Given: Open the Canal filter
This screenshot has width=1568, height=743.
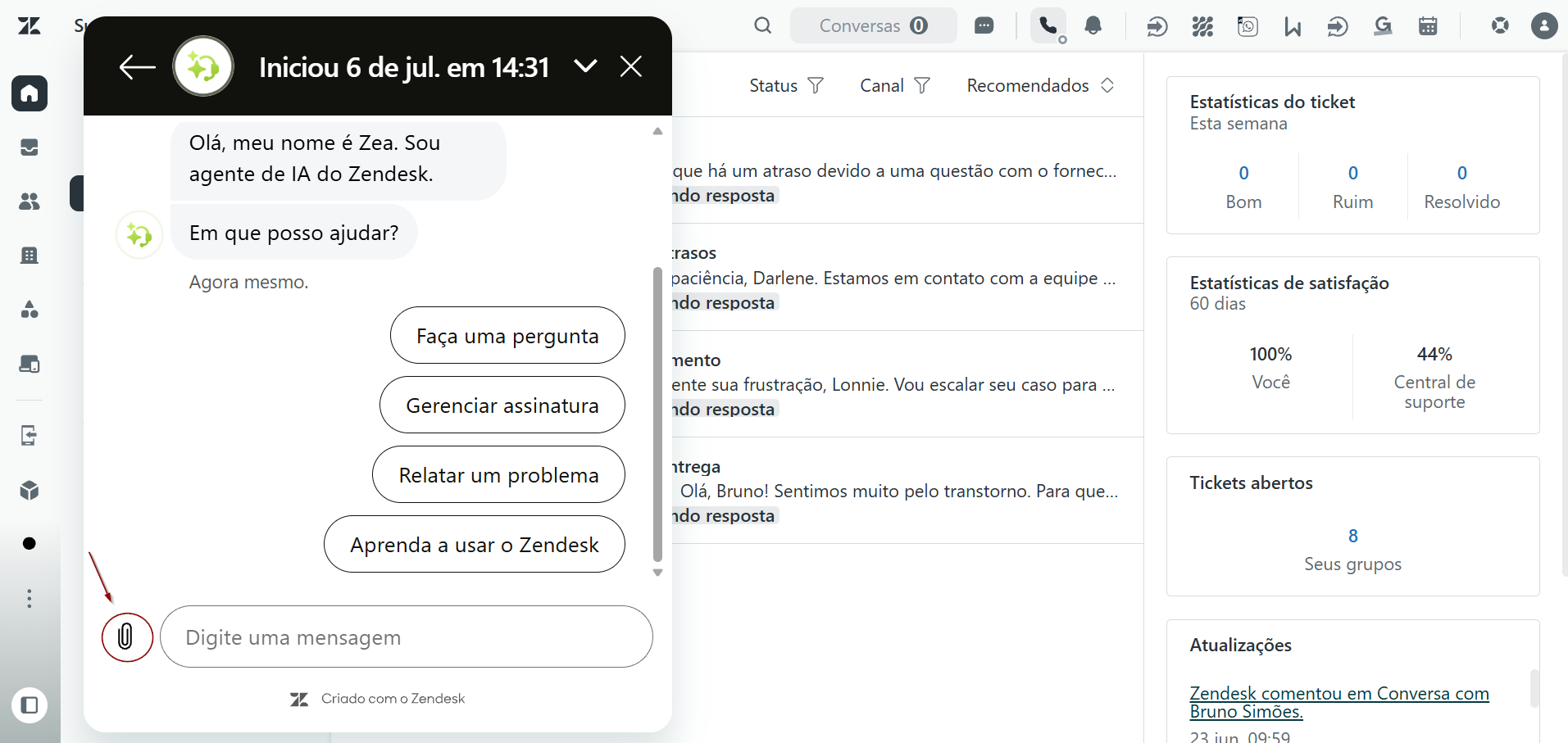Looking at the screenshot, I should coord(895,85).
